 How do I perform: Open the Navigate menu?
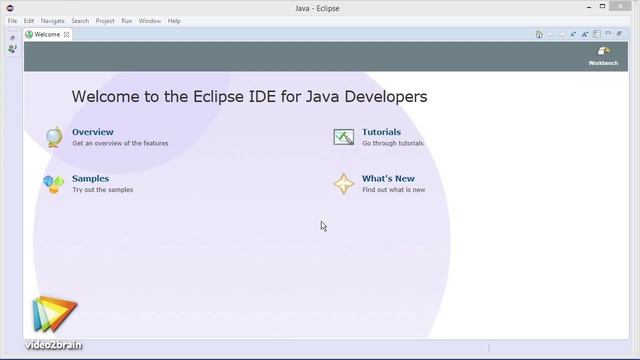tap(53, 21)
